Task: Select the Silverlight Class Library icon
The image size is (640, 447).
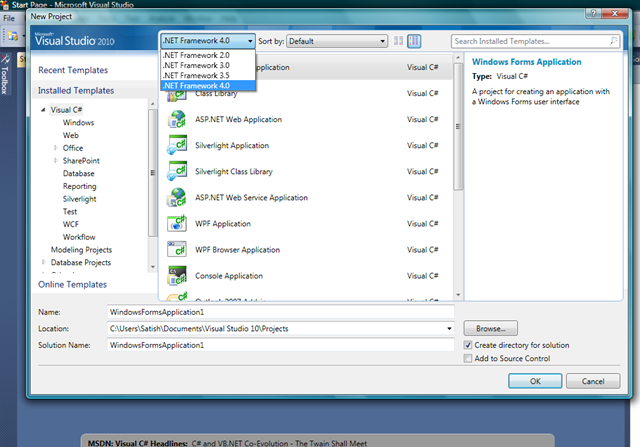Action: point(177,172)
